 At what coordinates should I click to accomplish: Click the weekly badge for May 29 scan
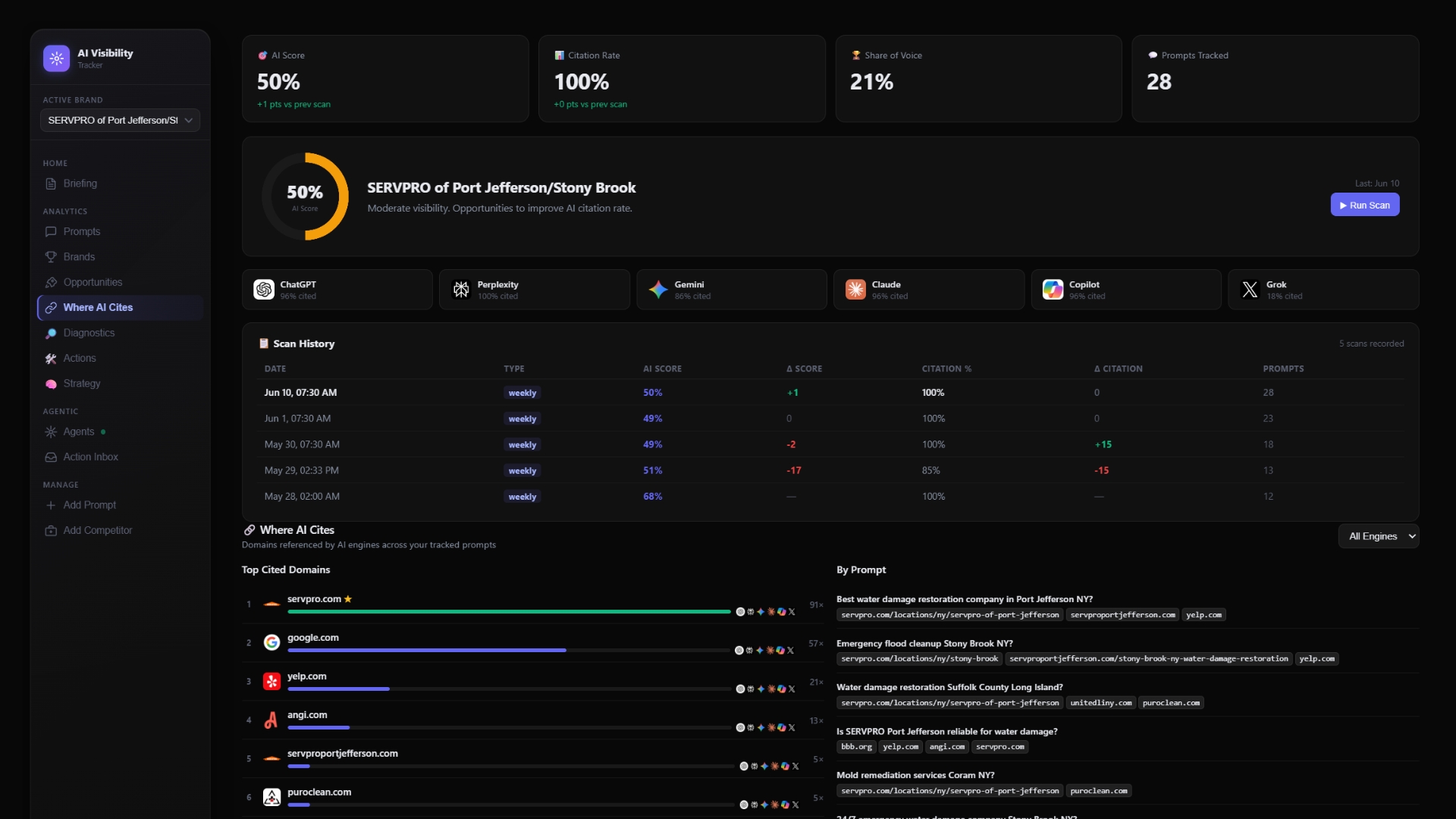tap(522, 471)
